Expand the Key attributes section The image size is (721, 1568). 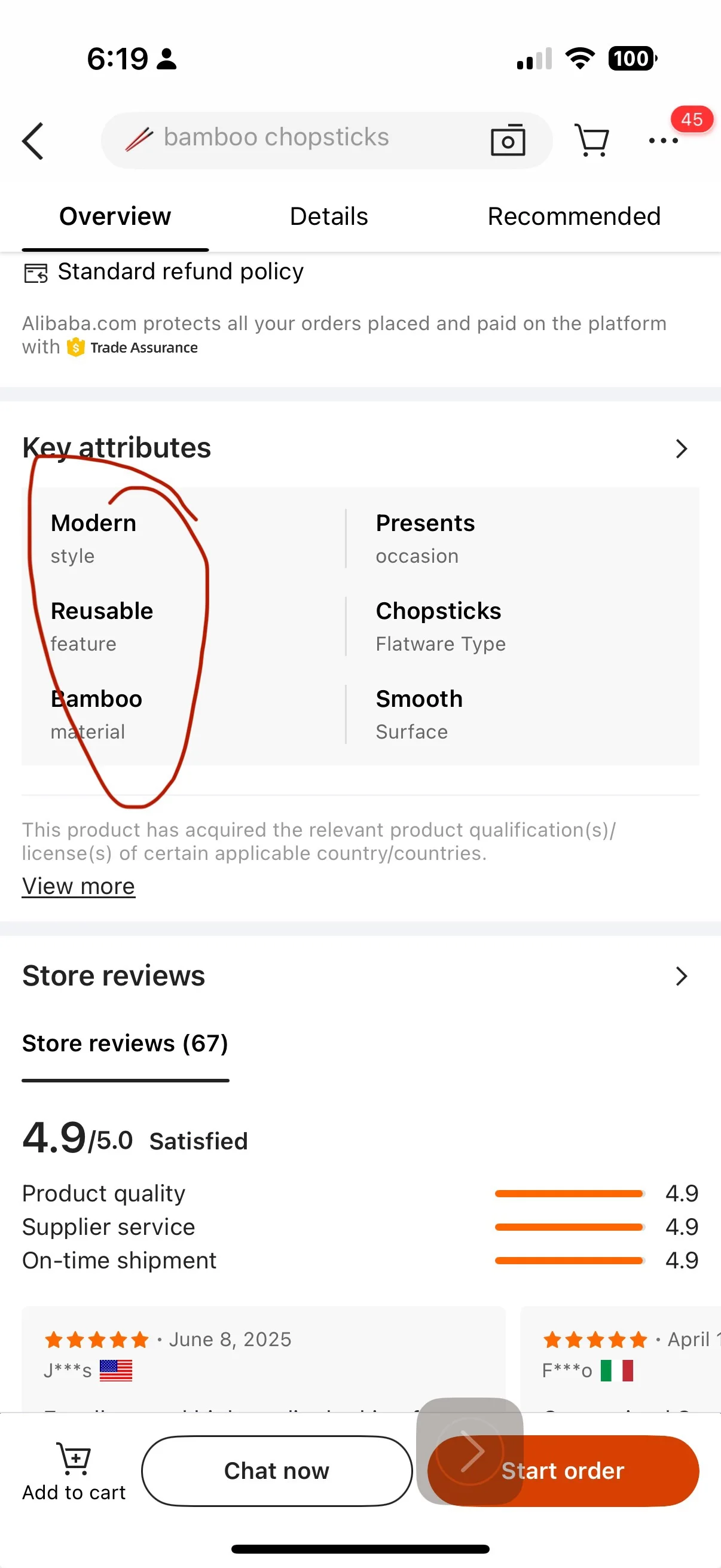[x=681, y=449]
